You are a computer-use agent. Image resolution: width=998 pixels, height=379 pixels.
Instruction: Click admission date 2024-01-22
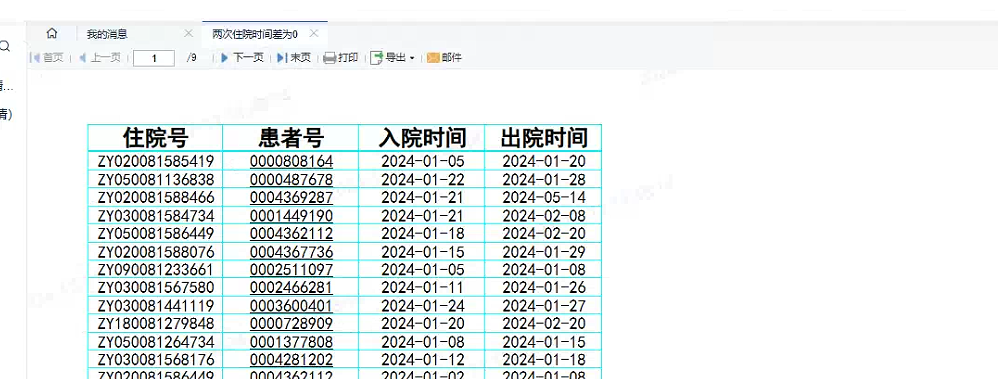pyautogui.click(x=422, y=180)
